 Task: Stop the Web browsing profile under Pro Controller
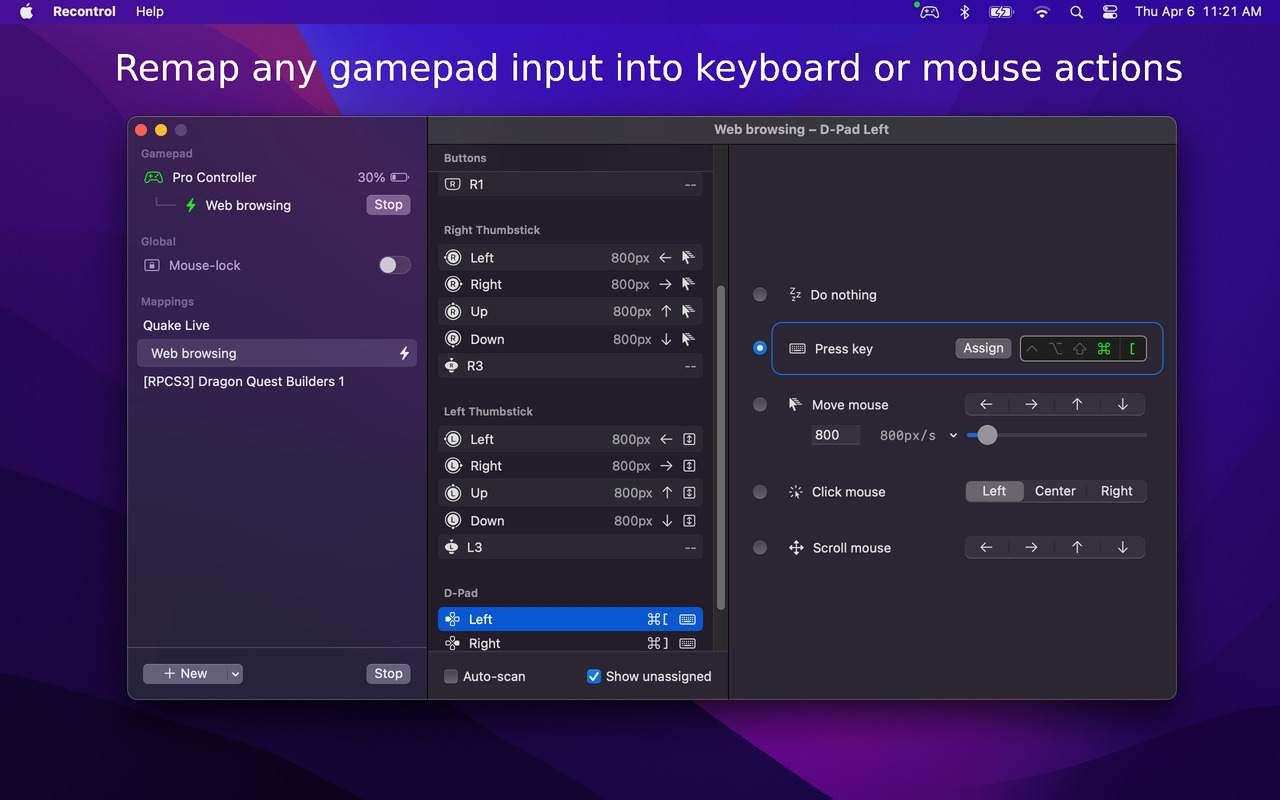point(388,205)
